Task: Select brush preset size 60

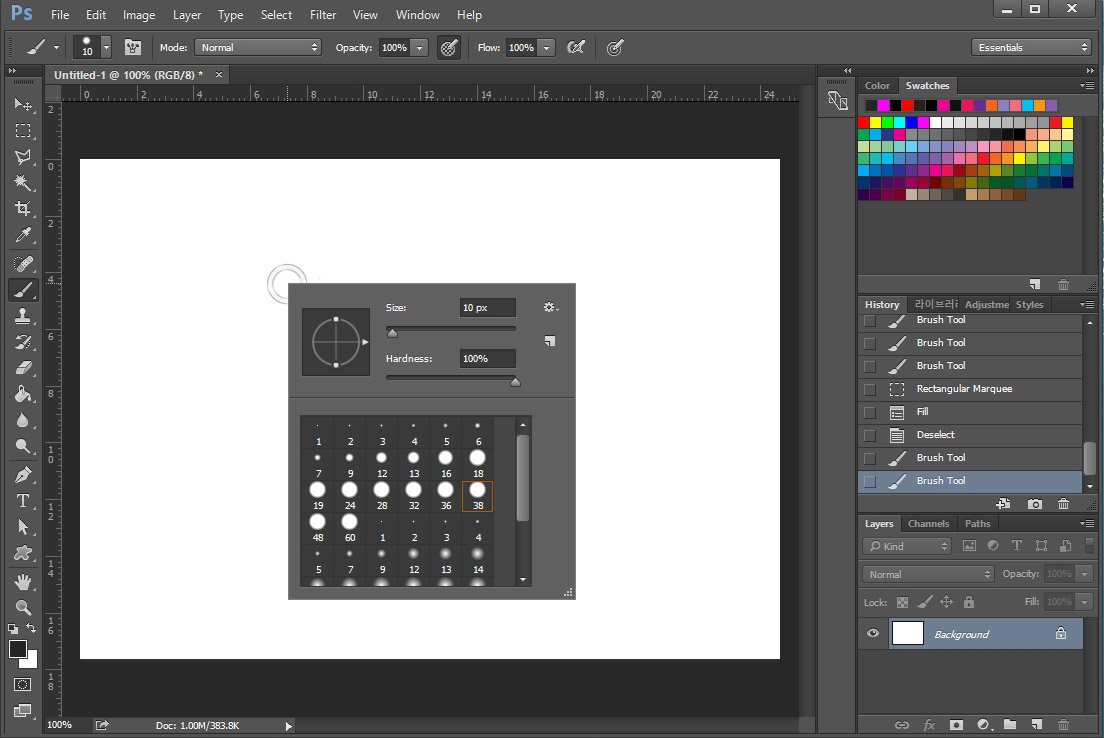Action: (349, 527)
